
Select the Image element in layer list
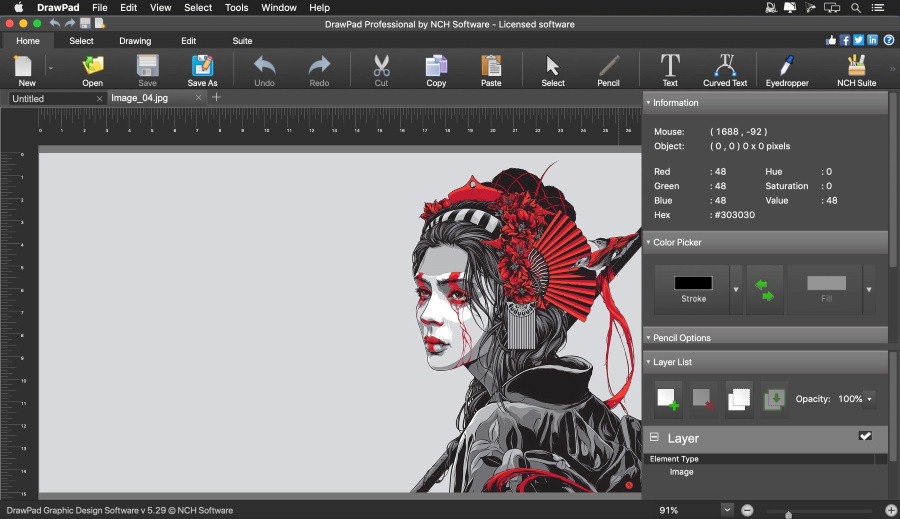[681, 472]
